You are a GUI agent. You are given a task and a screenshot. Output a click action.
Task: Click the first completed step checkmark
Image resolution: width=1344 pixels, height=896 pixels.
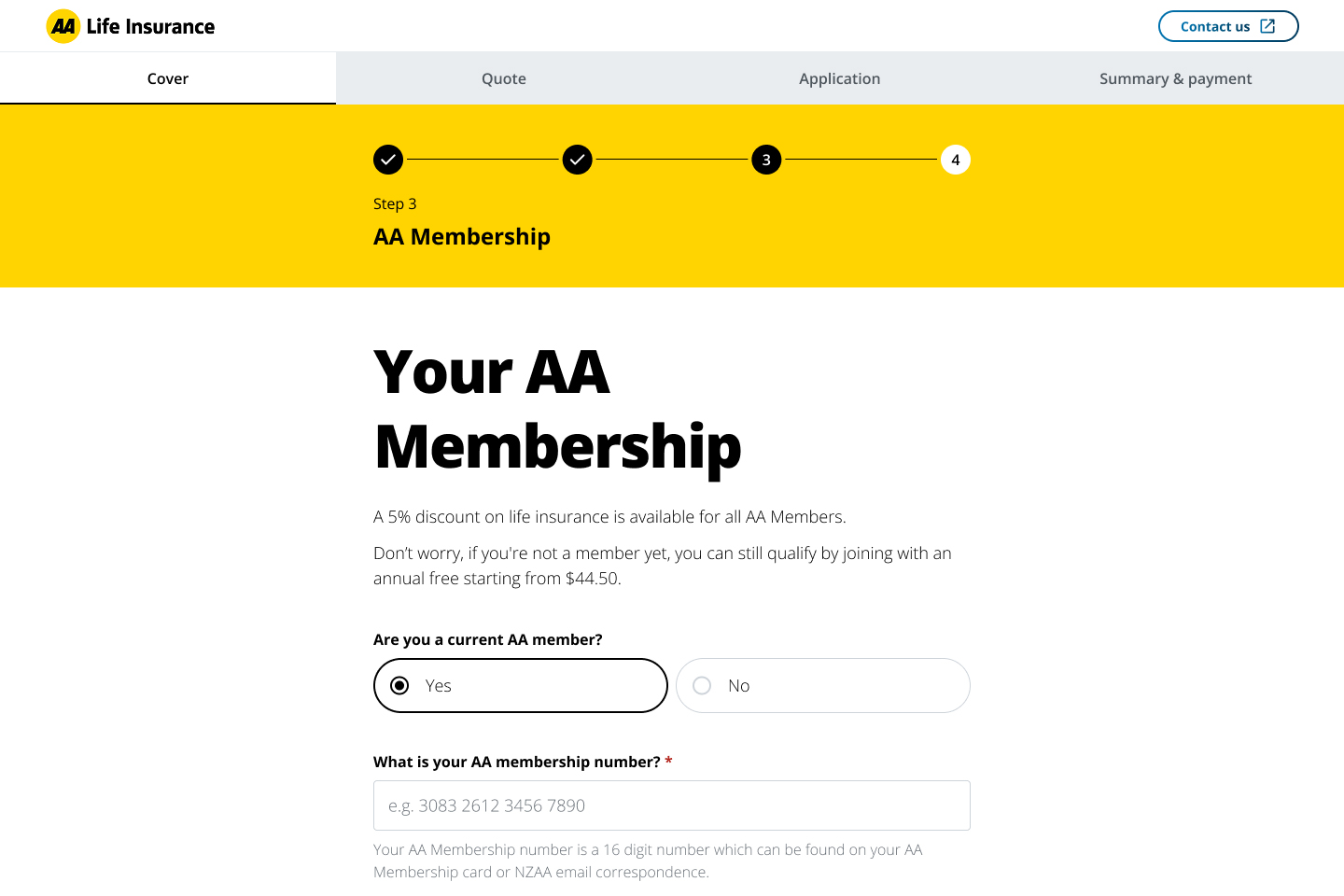click(388, 160)
